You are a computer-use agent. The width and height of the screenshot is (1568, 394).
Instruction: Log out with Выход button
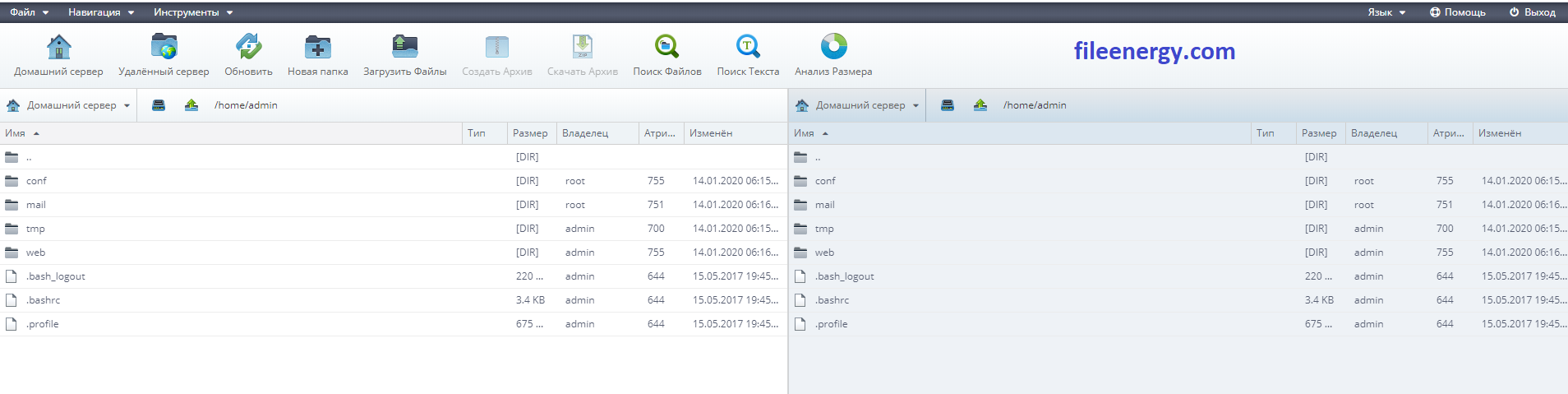click(x=1533, y=12)
